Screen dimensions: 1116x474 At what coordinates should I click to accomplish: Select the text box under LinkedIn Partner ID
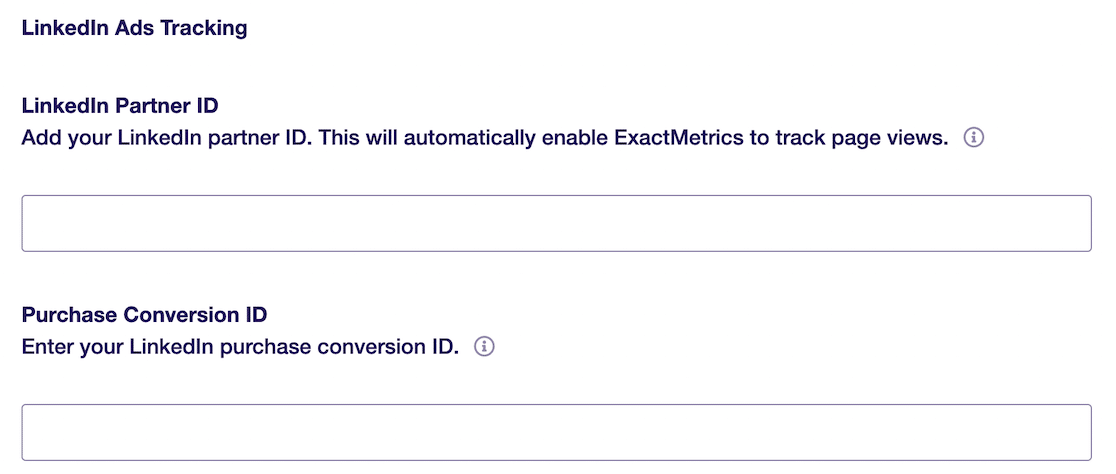pos(556,223)
